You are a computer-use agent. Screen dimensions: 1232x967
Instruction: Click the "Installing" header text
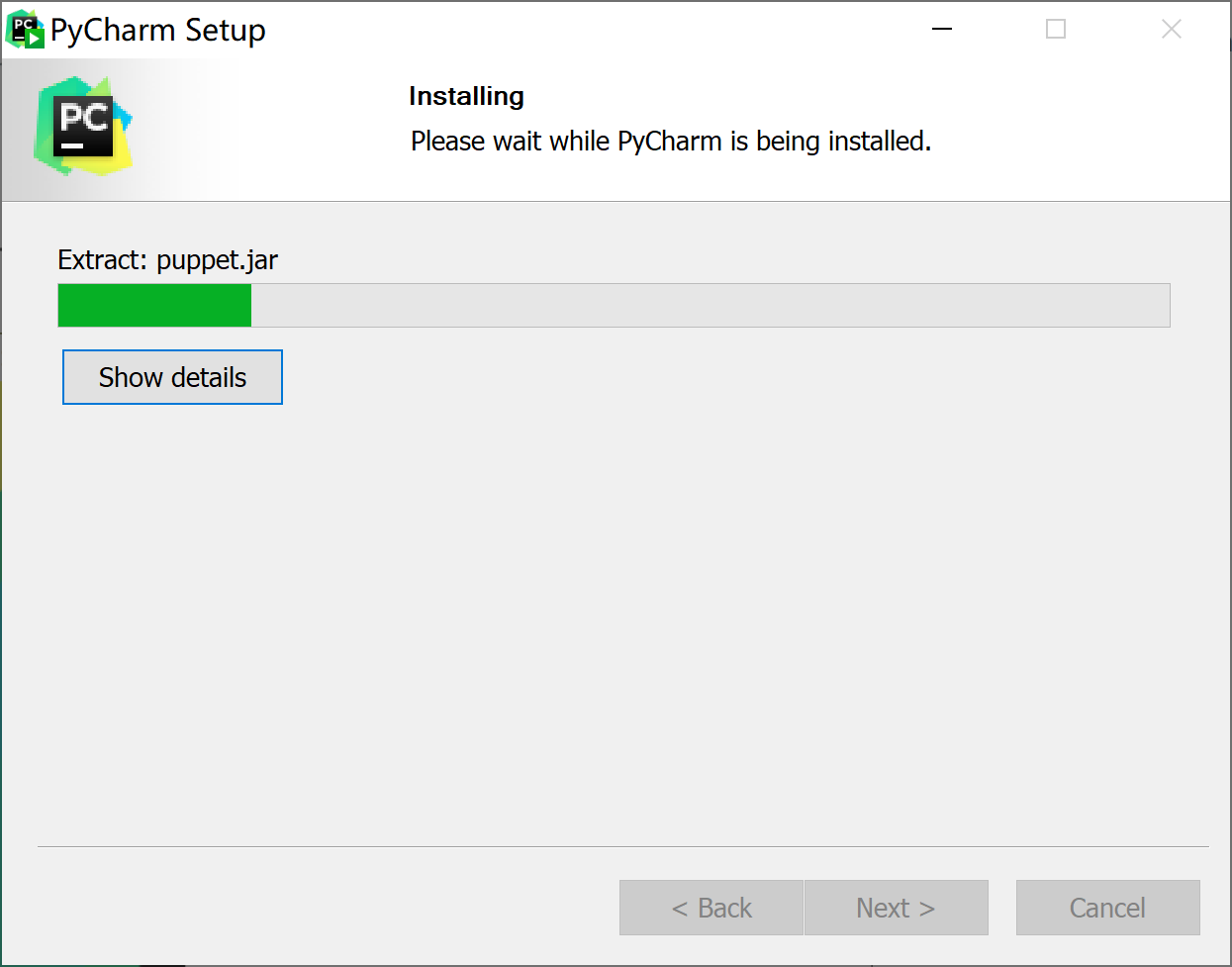click(x=466, y=96)
